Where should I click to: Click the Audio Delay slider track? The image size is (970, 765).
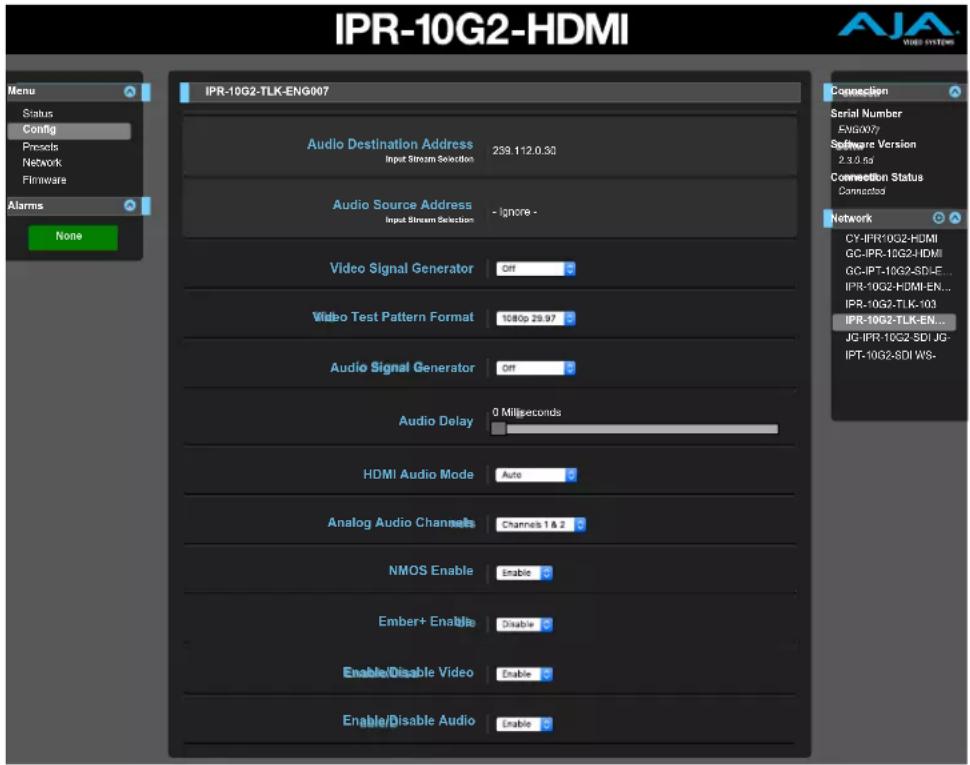tap(635, 429)
